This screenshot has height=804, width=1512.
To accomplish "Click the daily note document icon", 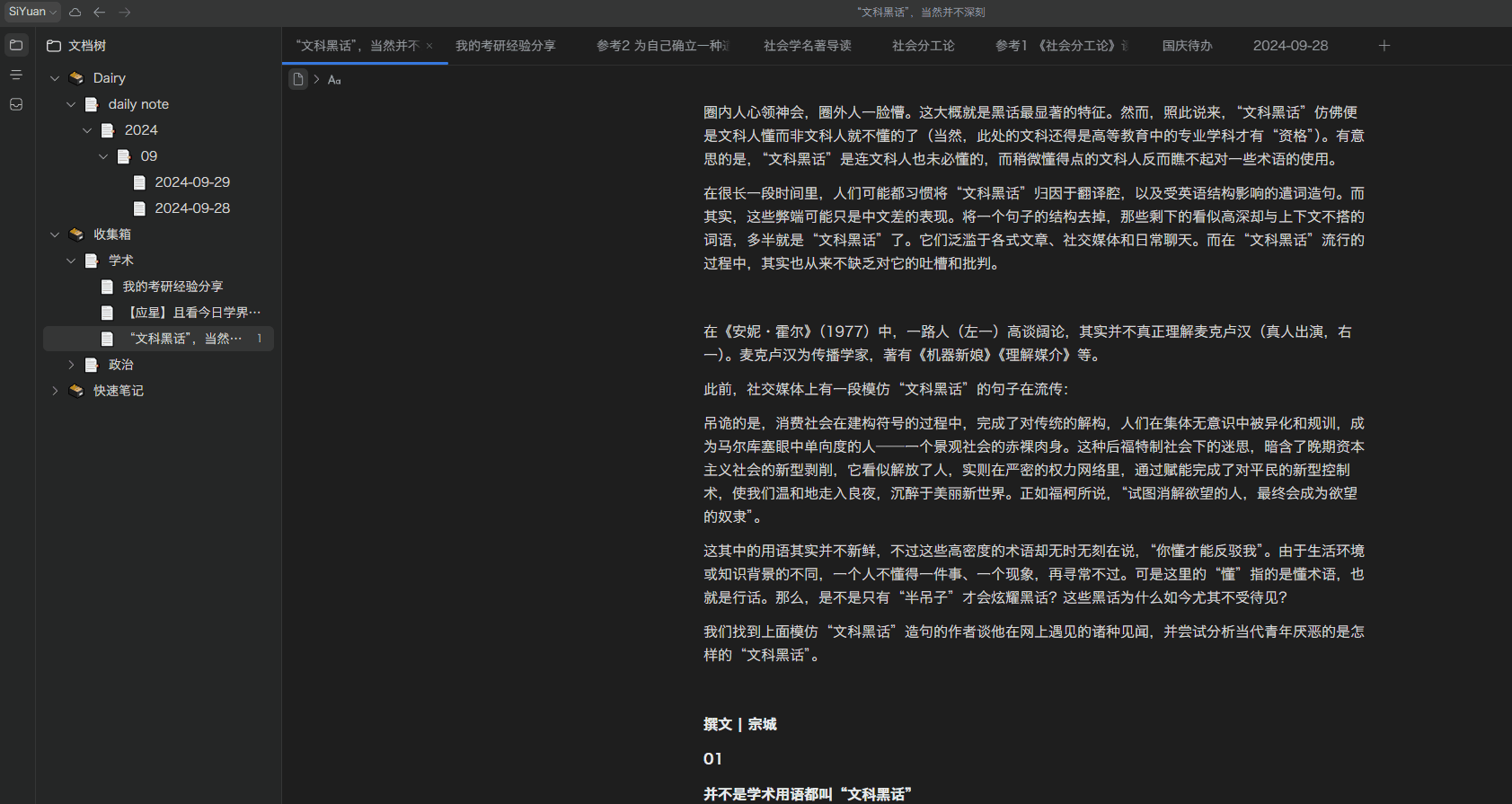I will tap(92, 104).
